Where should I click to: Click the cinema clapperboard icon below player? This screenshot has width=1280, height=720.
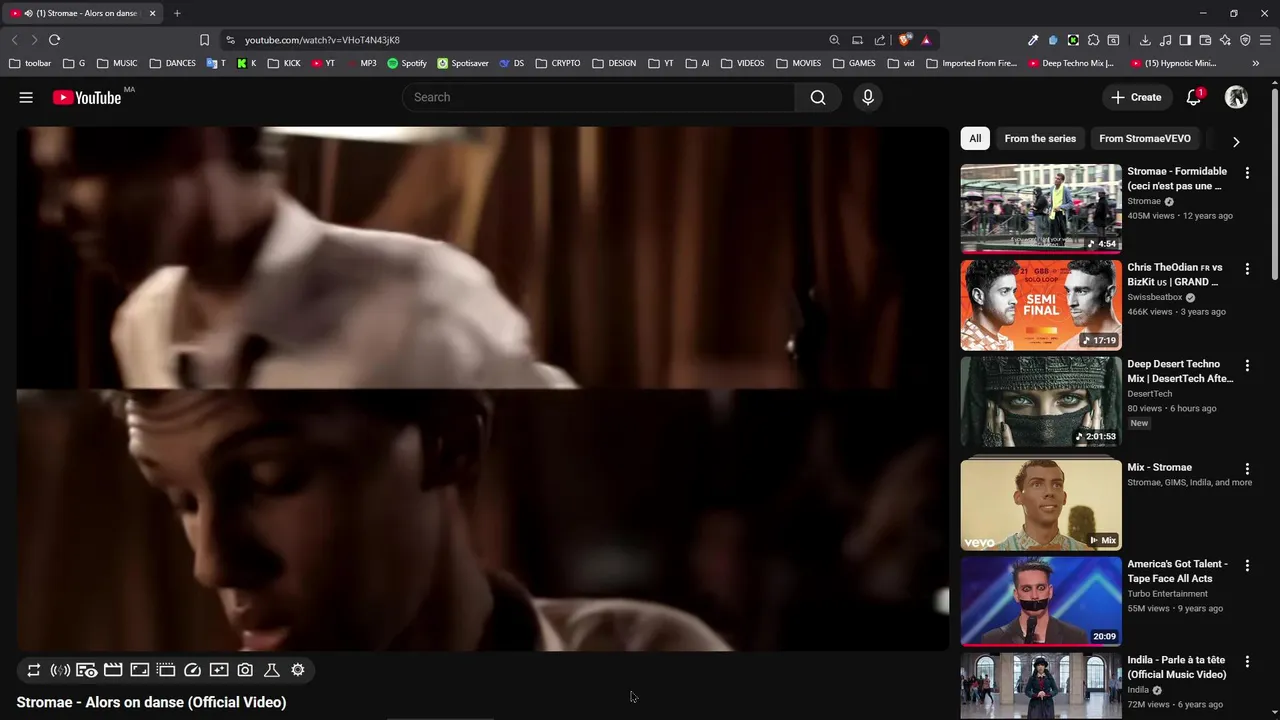(113, 670)
